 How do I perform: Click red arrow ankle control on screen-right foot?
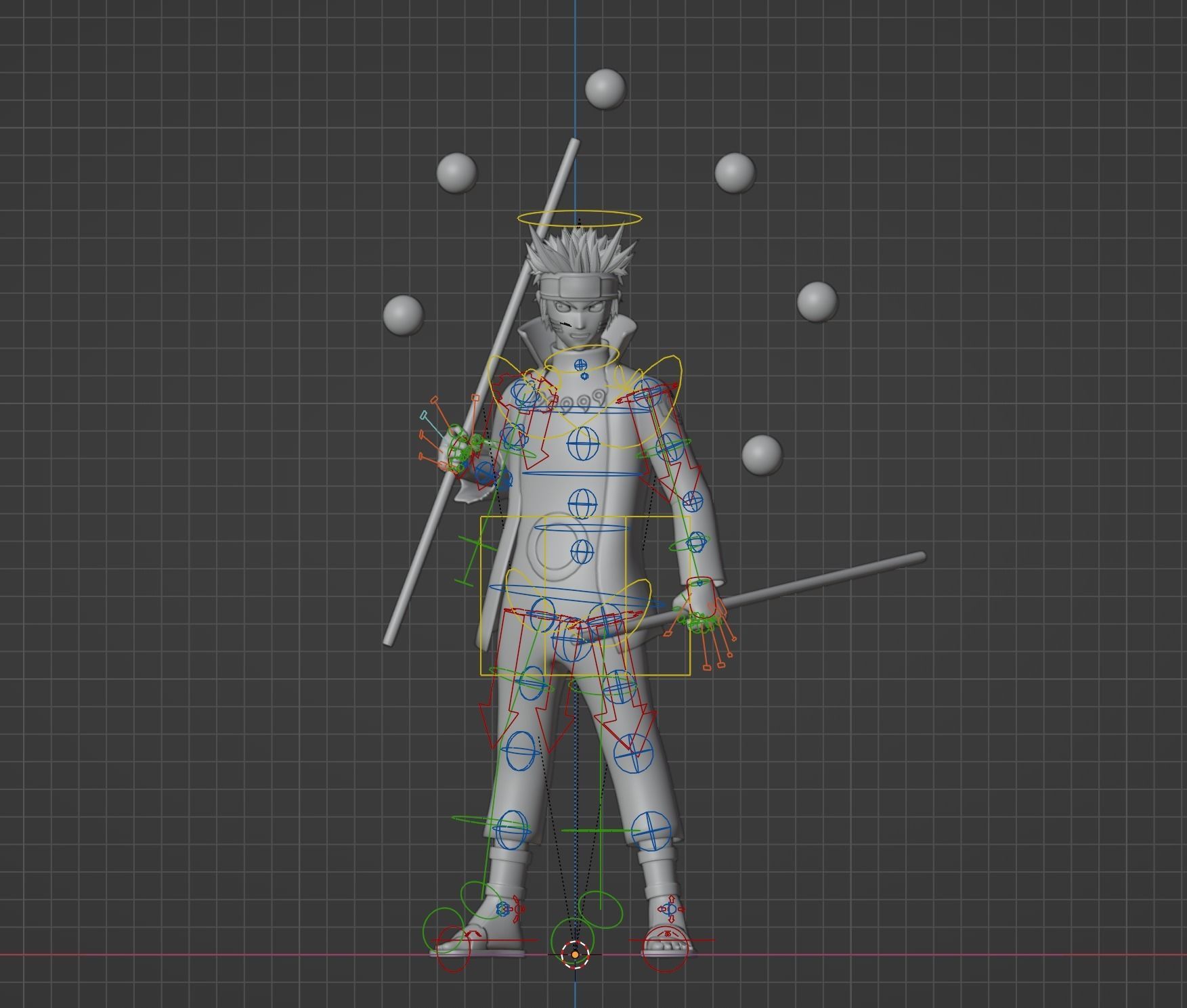coord(670,908)
